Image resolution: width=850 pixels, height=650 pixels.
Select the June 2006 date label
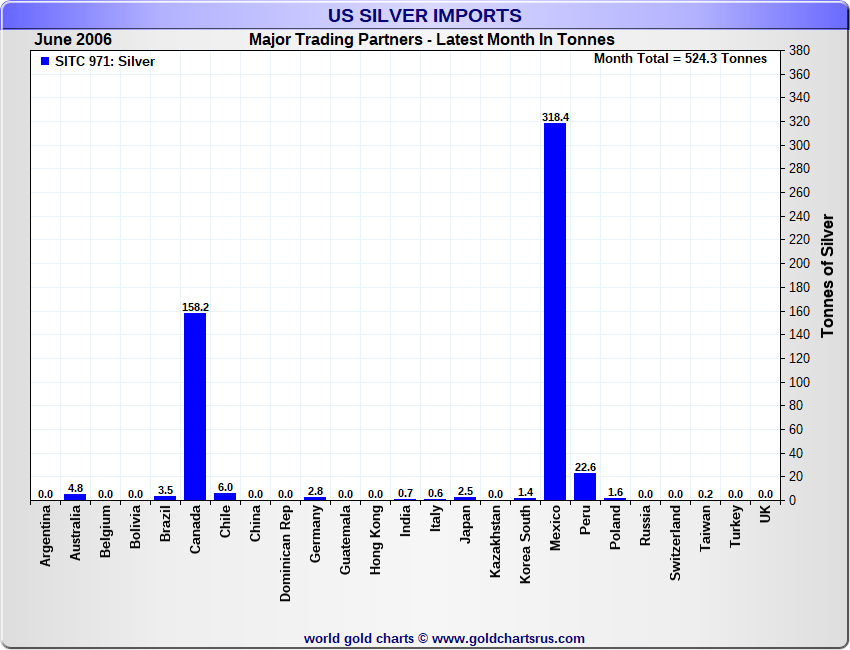73,39
